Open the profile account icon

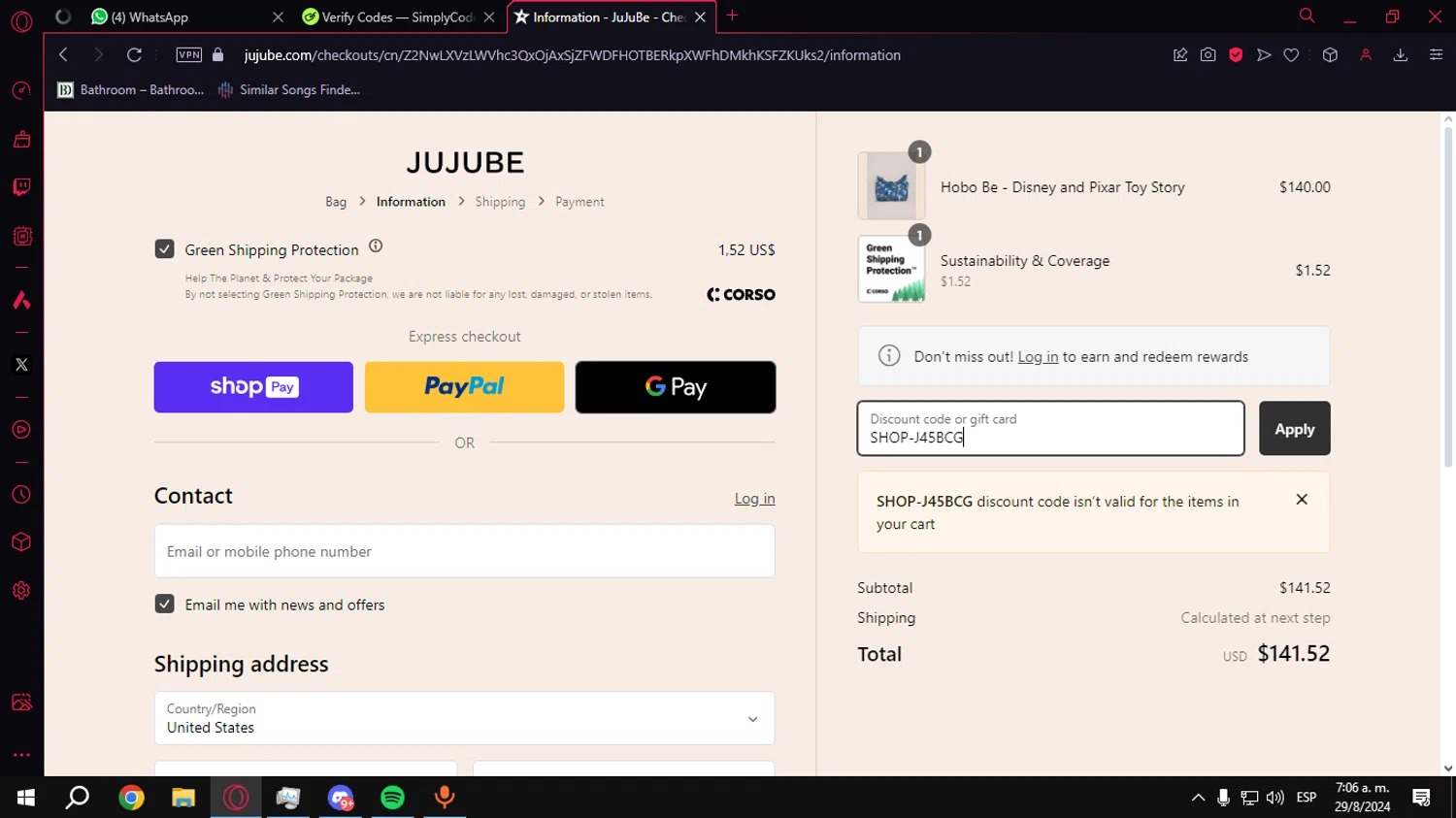pos(1366,55)
